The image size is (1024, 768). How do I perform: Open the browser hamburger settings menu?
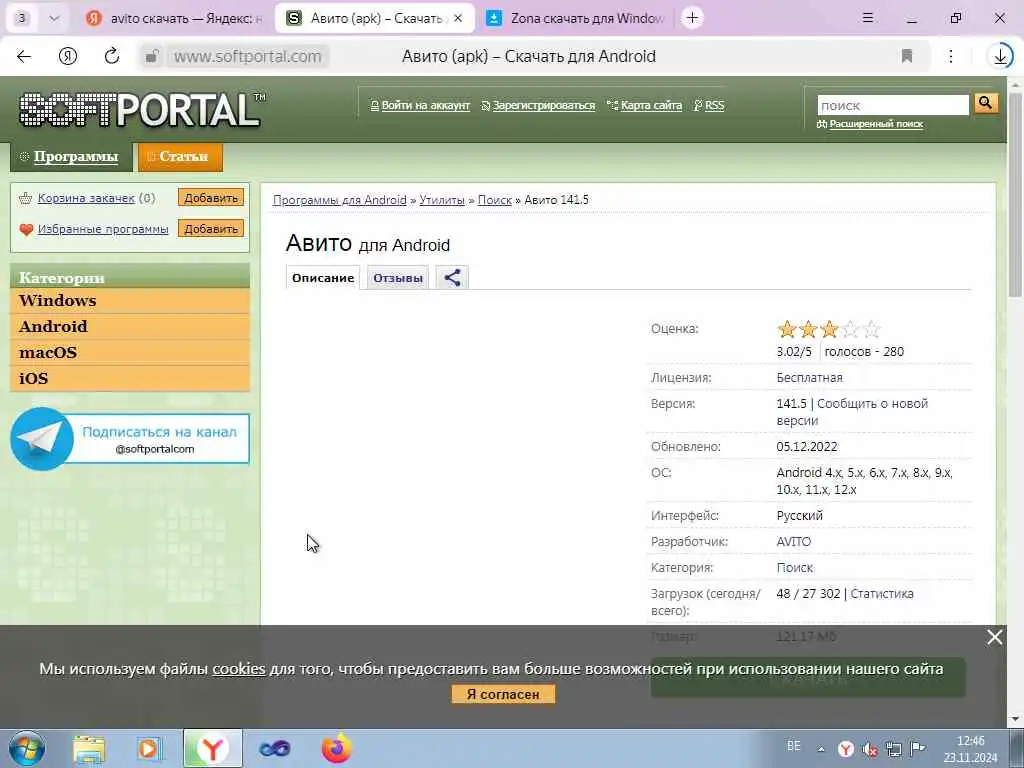[x=867, y=18]
